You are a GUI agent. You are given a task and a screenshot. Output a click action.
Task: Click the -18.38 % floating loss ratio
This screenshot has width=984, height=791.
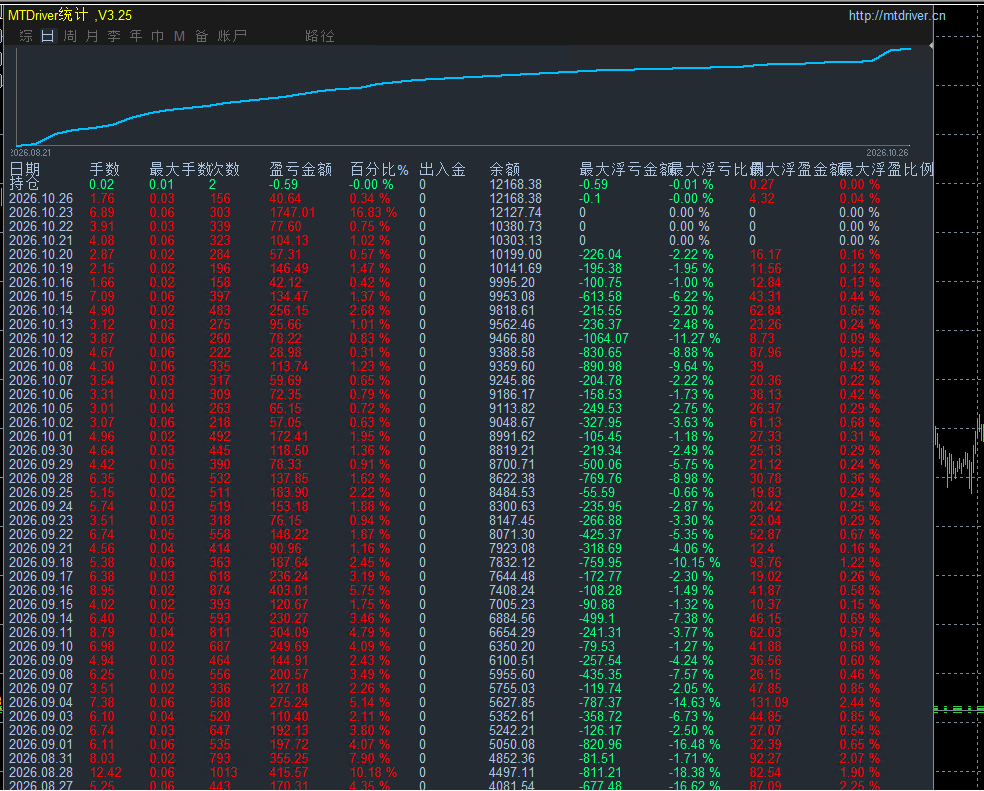695,773
